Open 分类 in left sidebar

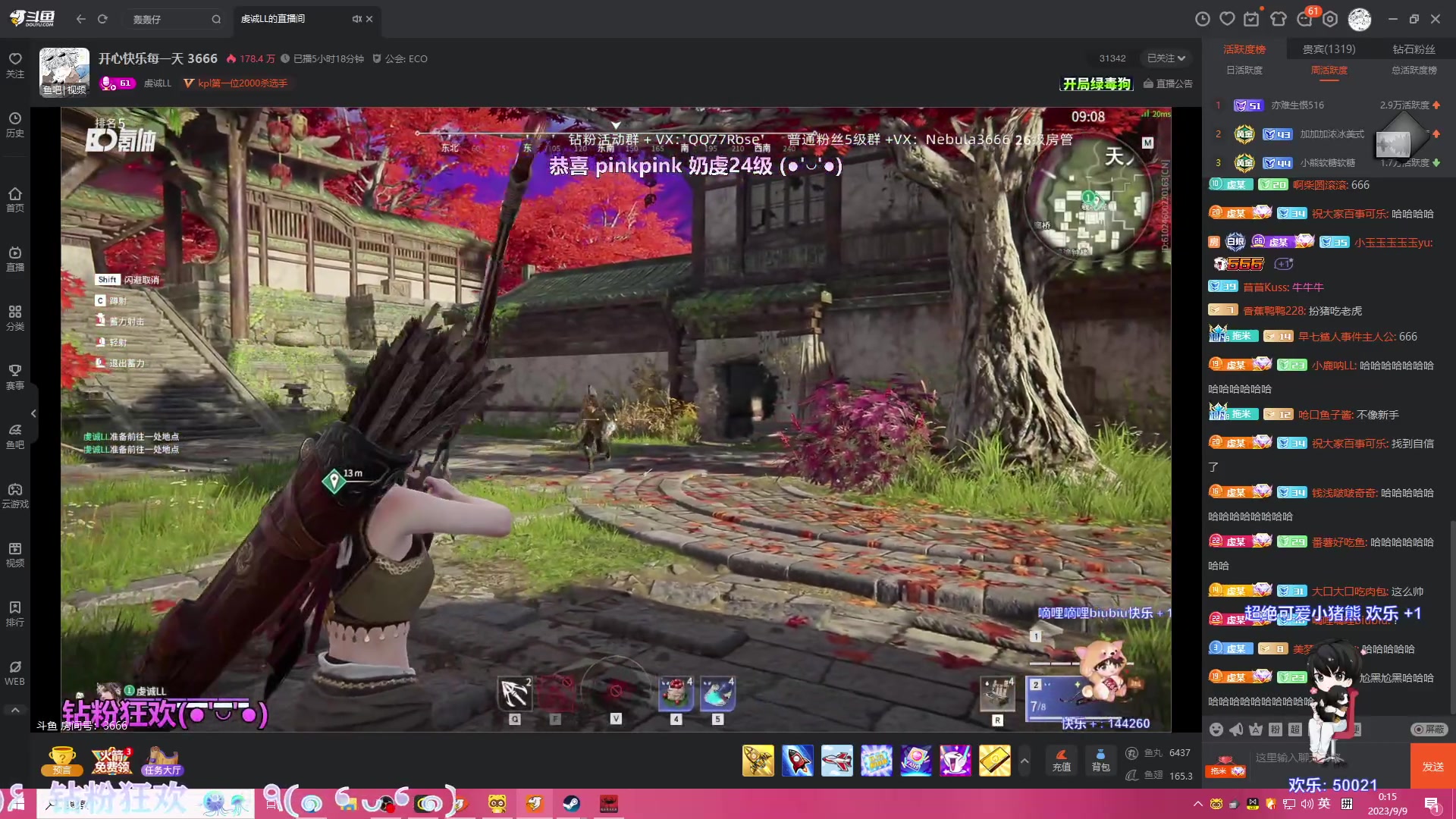point(15,318)
